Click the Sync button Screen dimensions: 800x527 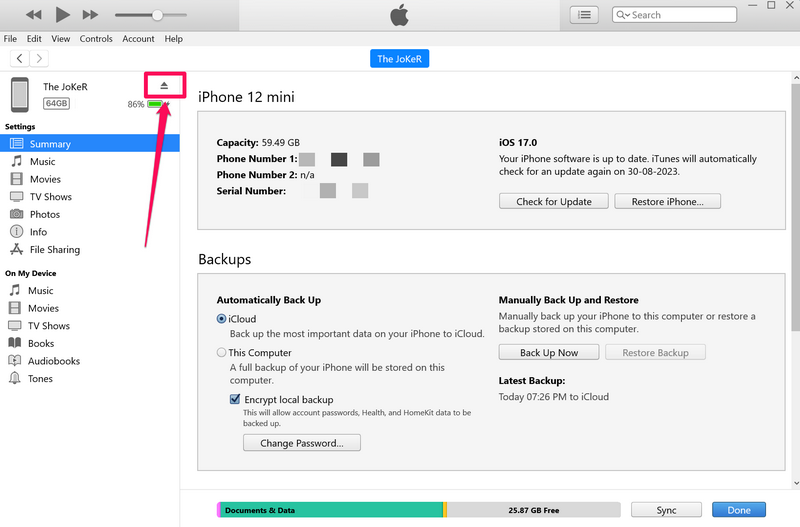[666, 510]
